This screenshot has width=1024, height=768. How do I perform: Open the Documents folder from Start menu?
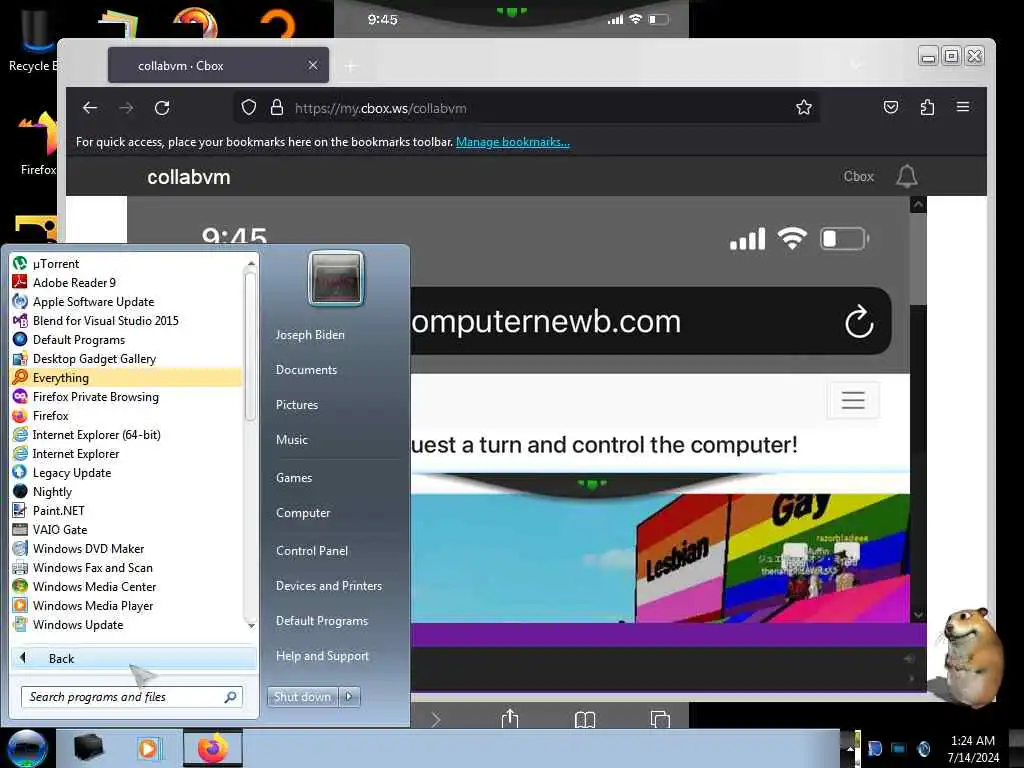point(306,370)
